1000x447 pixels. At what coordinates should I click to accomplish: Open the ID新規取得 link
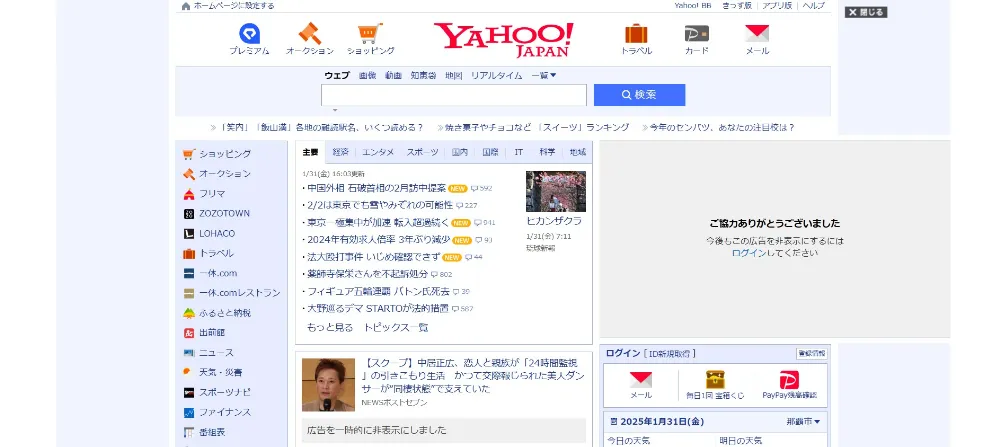click(670, 353)
